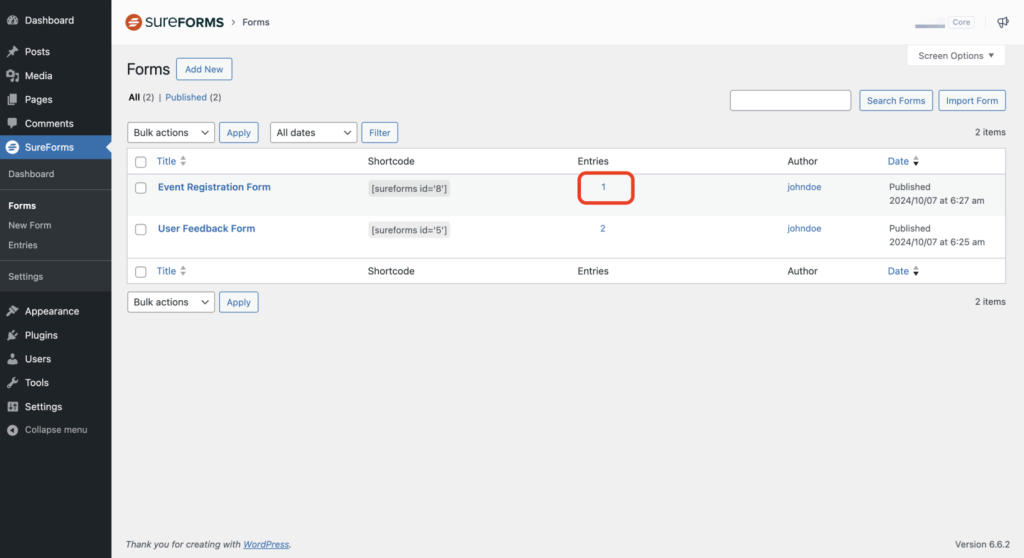The image size is (1024, 558).
Task: Open the top Bulk actions dropdown
Action: point(171,132)
